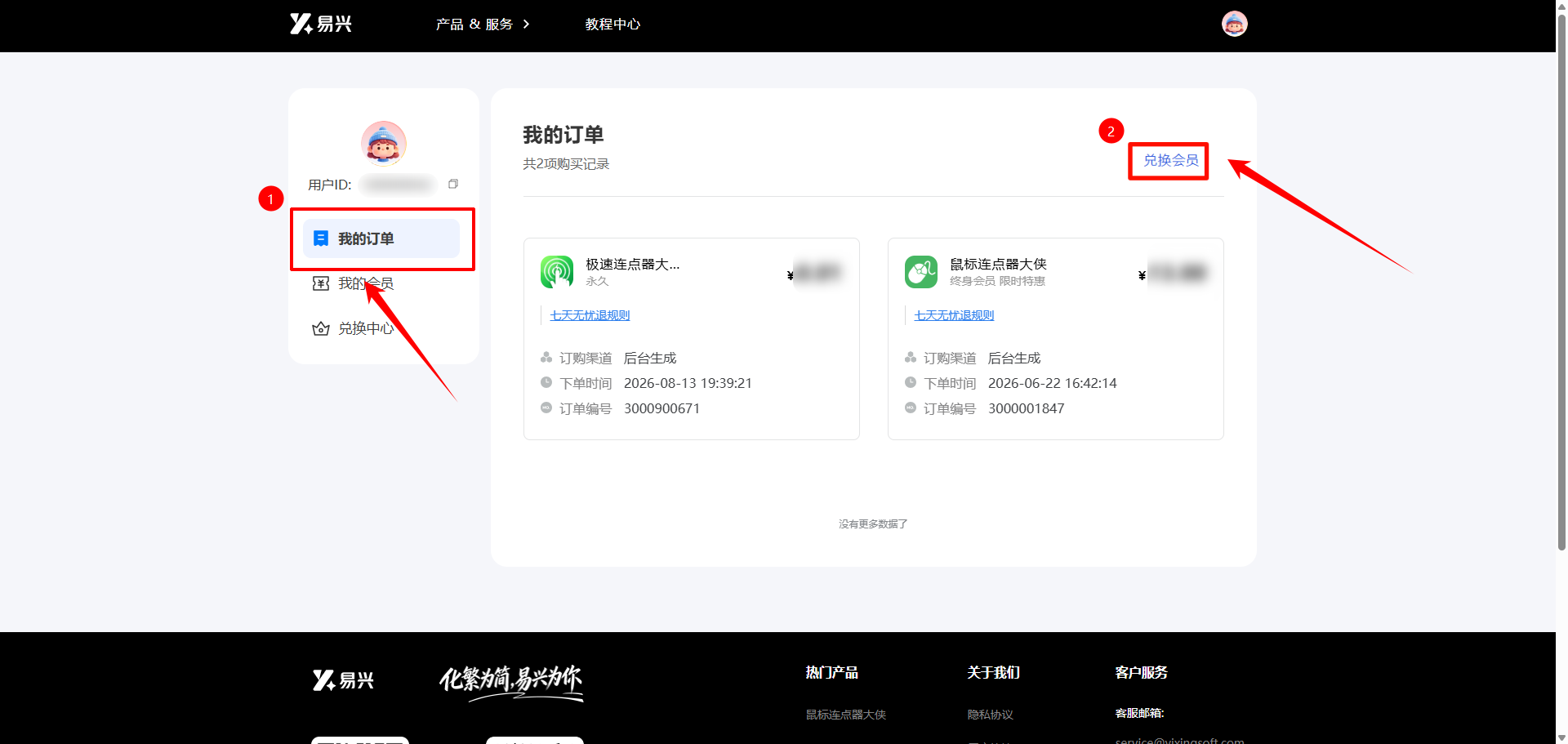Image resolution: width=1568 pixels, height=744 pixels.
Task: Click the 没有更多数据了 text
Action: click(873, 524)
